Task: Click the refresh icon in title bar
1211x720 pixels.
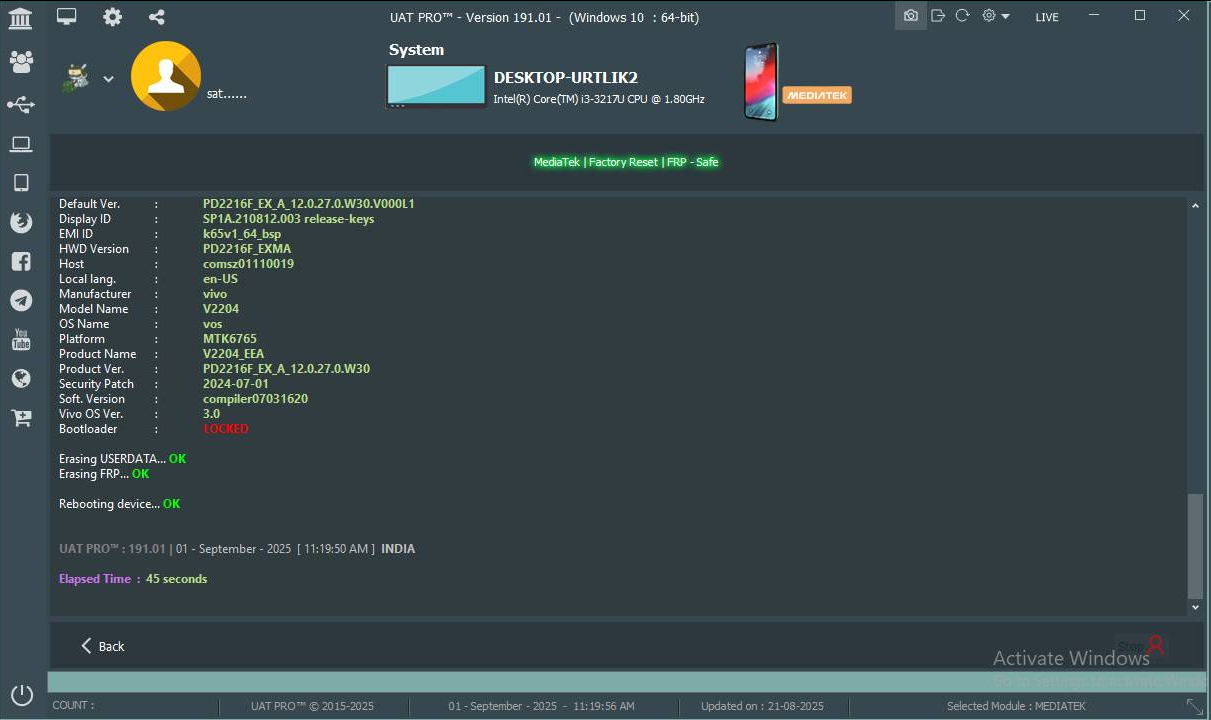Action: 962,16
